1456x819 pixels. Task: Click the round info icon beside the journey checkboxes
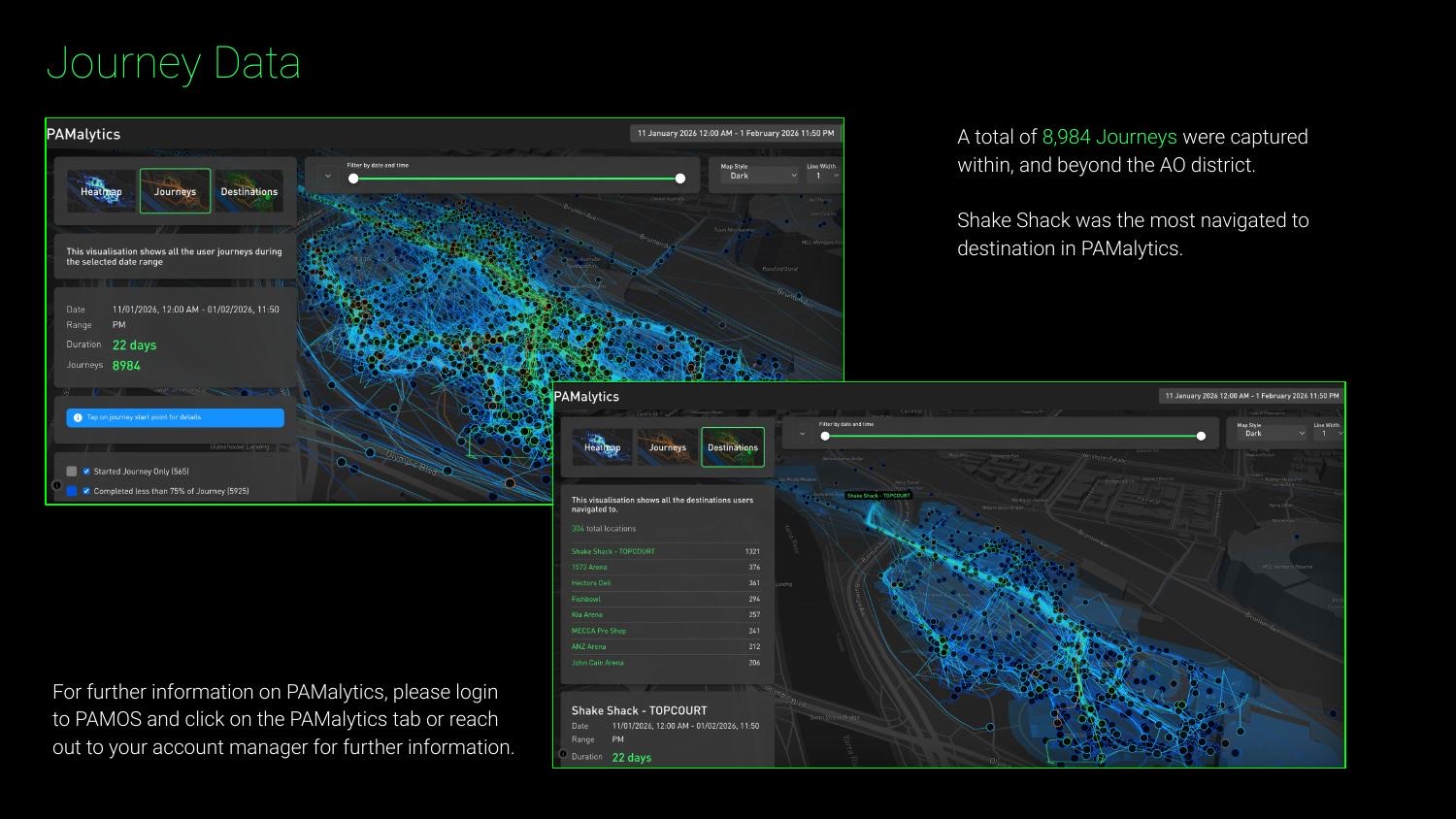[x=56, y=485]
